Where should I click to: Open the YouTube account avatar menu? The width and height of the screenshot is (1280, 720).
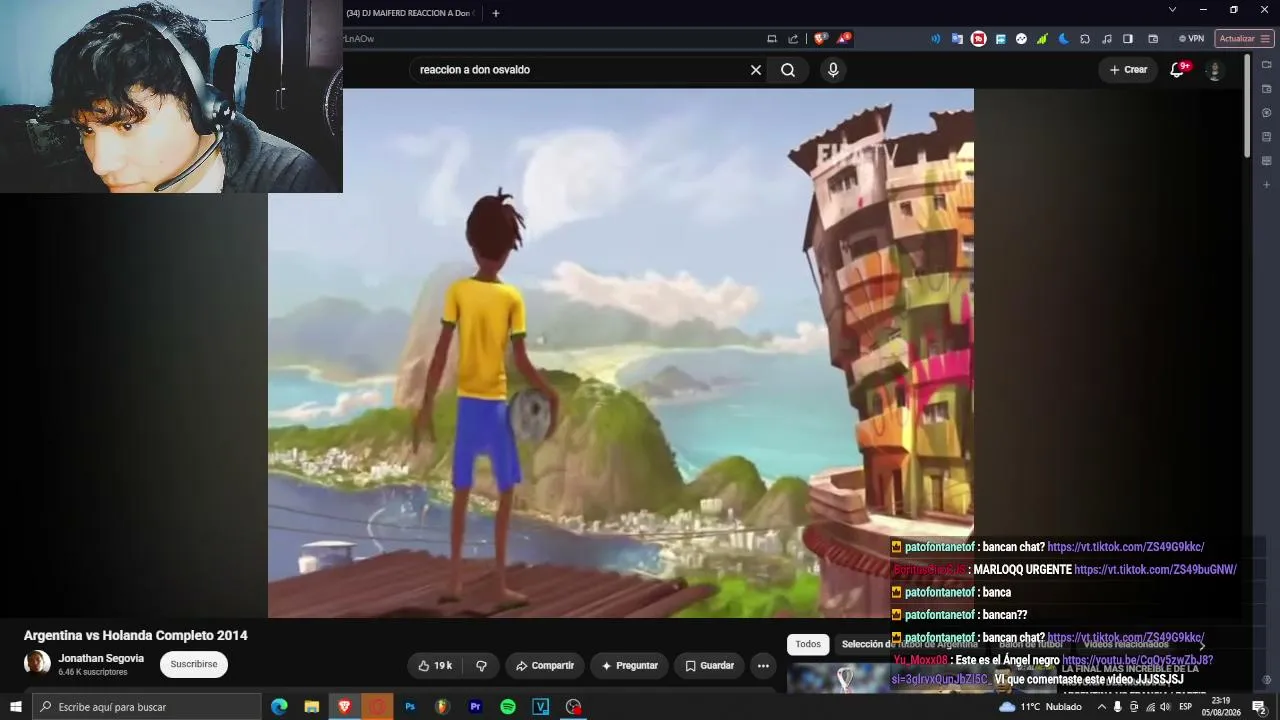[1214, 71]
